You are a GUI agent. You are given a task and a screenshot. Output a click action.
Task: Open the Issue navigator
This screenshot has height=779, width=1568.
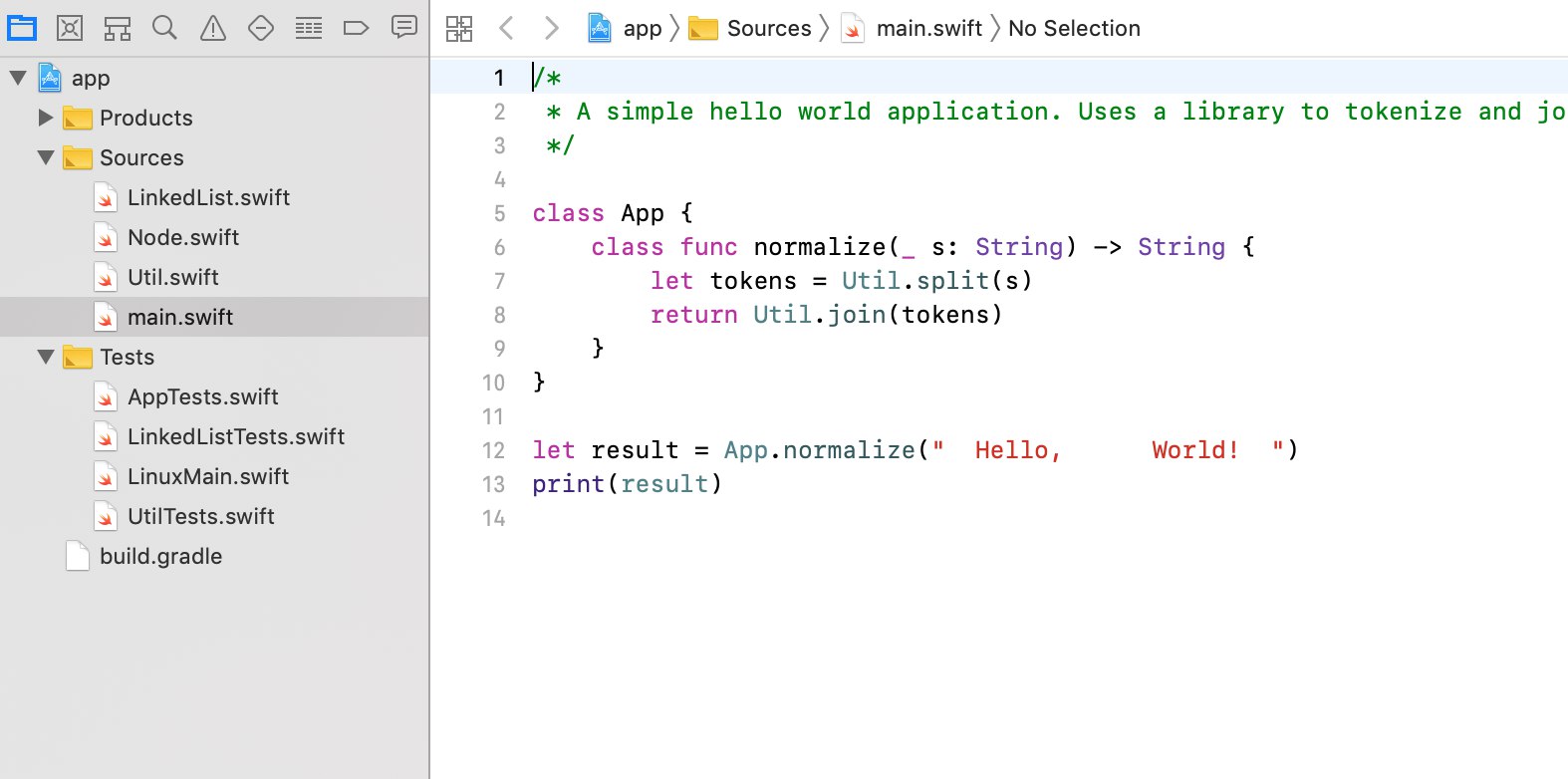pyautogui.click(x=213, y=28)
